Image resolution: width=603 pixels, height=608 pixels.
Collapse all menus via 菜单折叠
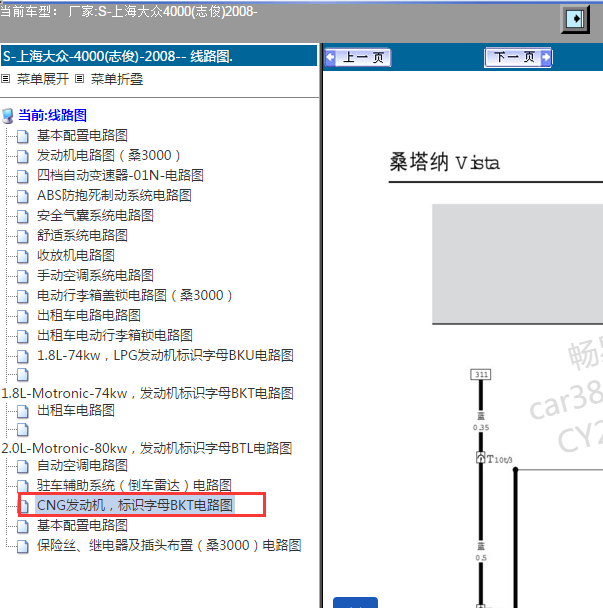[117, 79]
